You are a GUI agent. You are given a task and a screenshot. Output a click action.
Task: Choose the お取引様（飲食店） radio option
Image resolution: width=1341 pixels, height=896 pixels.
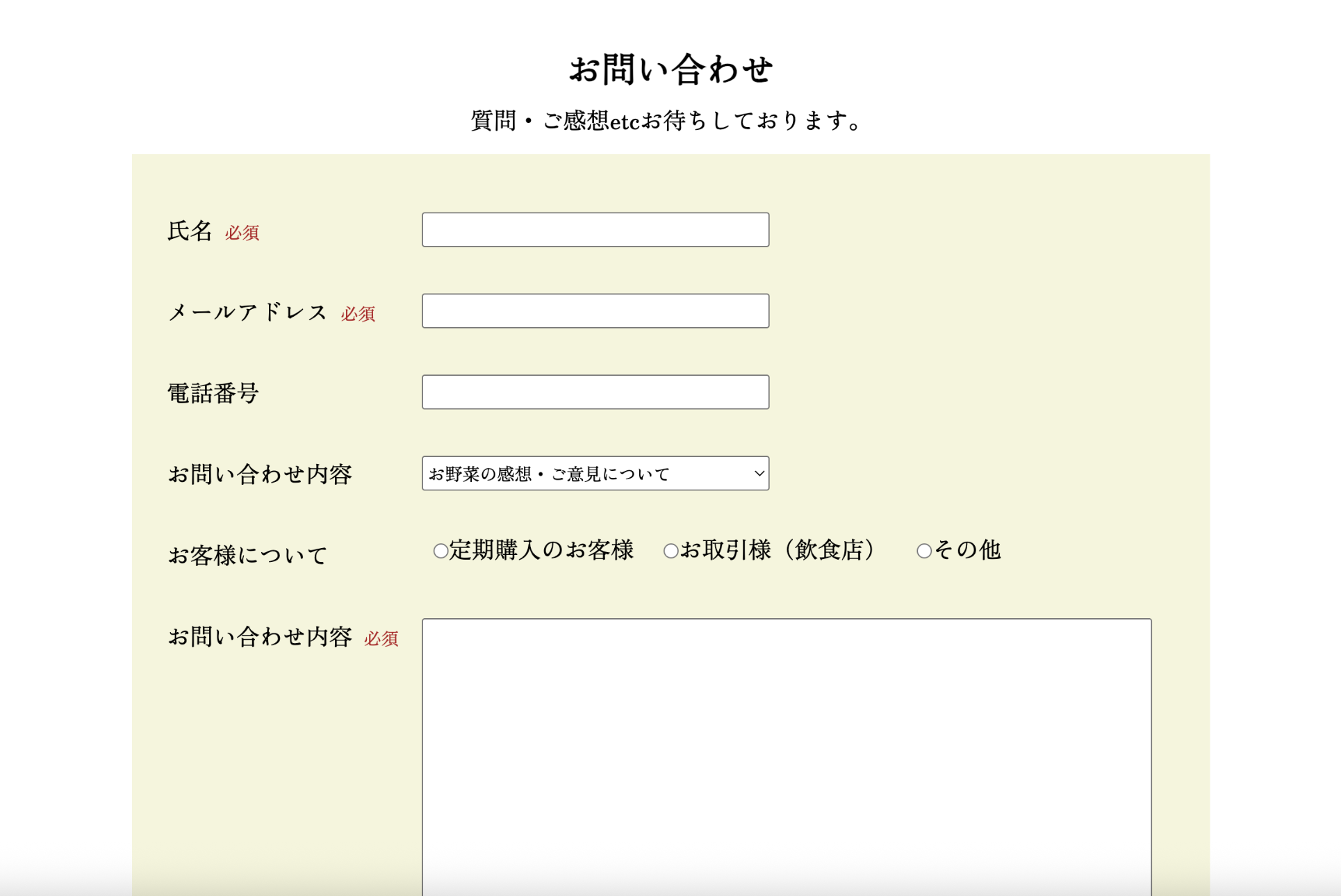point(670,551)
